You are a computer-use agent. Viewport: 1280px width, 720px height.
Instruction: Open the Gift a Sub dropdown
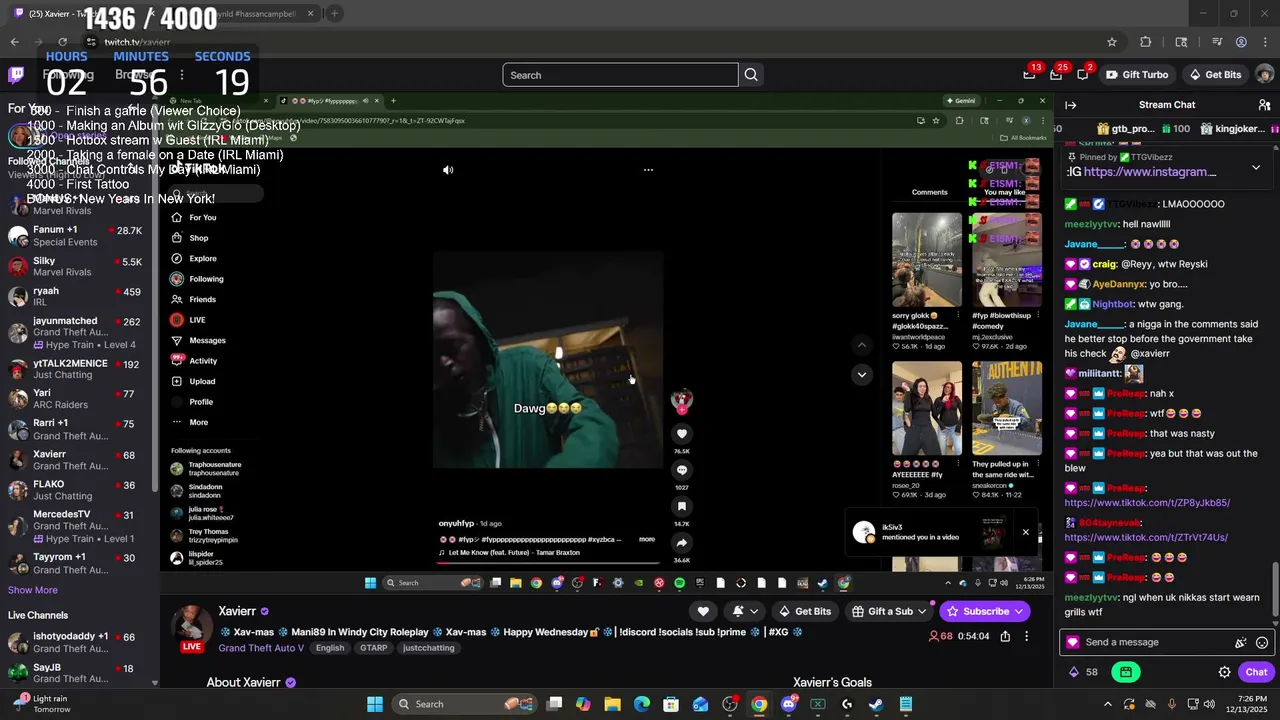(889, 611)
